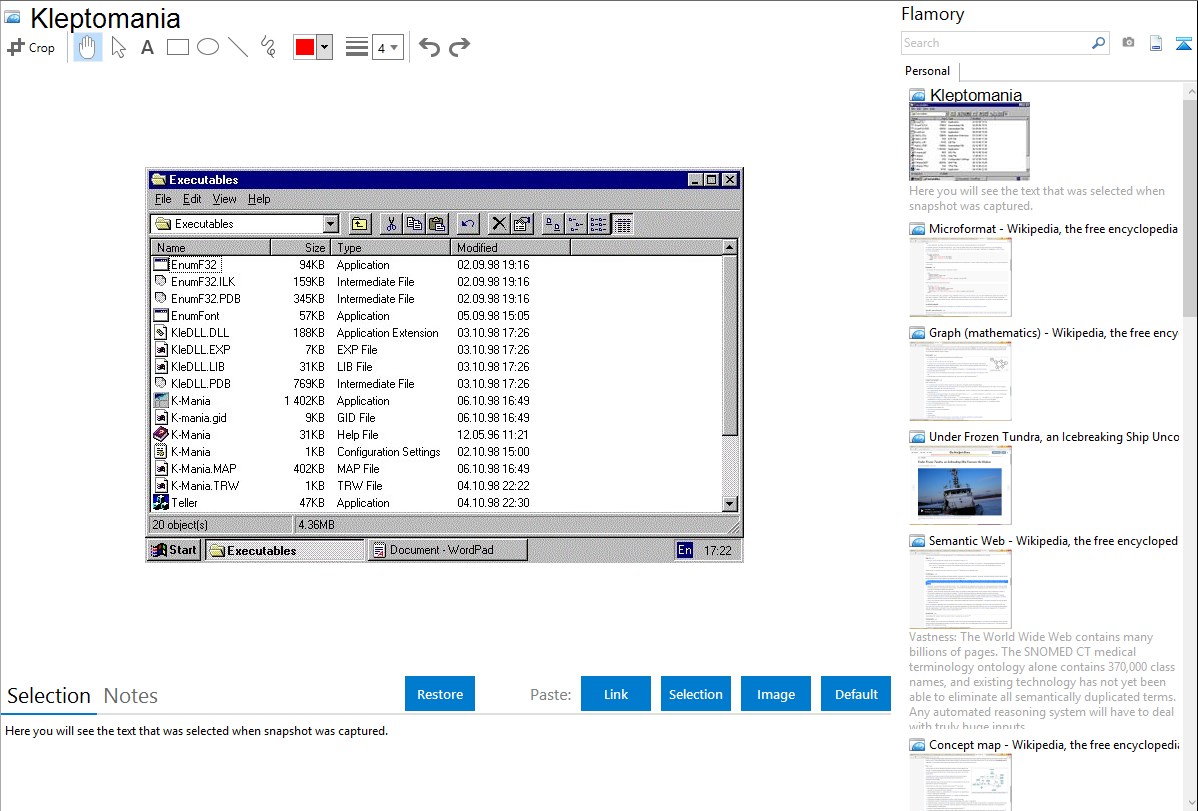Click the En language indicator
Screen dimensions: 1198x811
685,550
